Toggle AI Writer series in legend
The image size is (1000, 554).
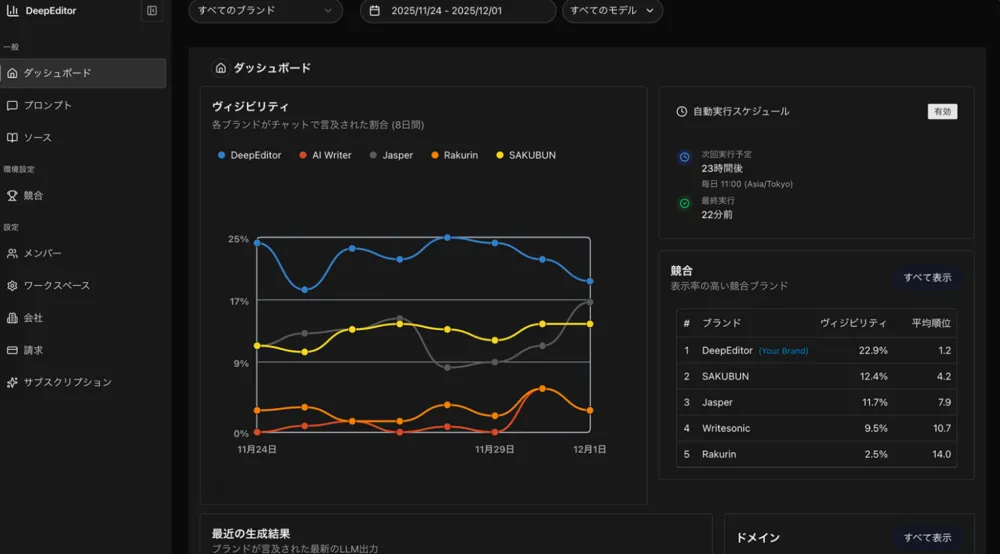[325, 155]
